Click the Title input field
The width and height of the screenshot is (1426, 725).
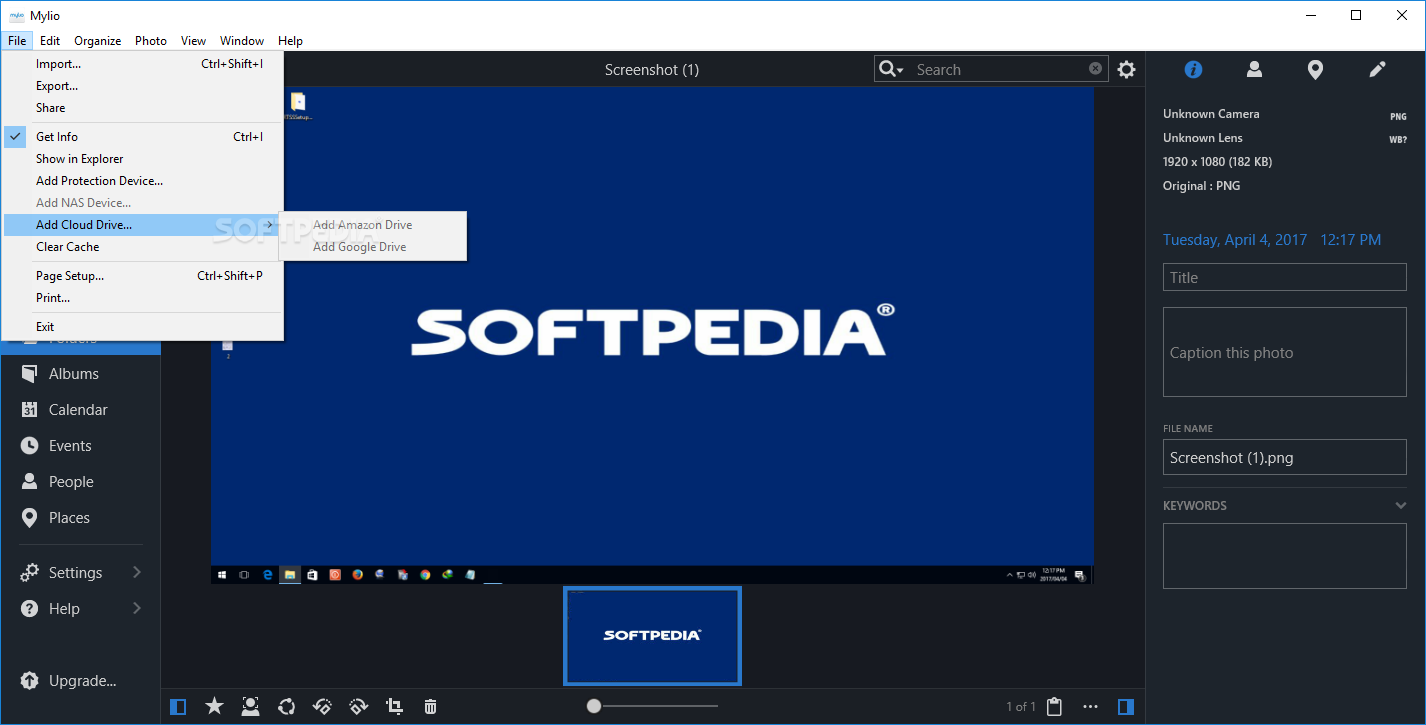[1285, 278]
